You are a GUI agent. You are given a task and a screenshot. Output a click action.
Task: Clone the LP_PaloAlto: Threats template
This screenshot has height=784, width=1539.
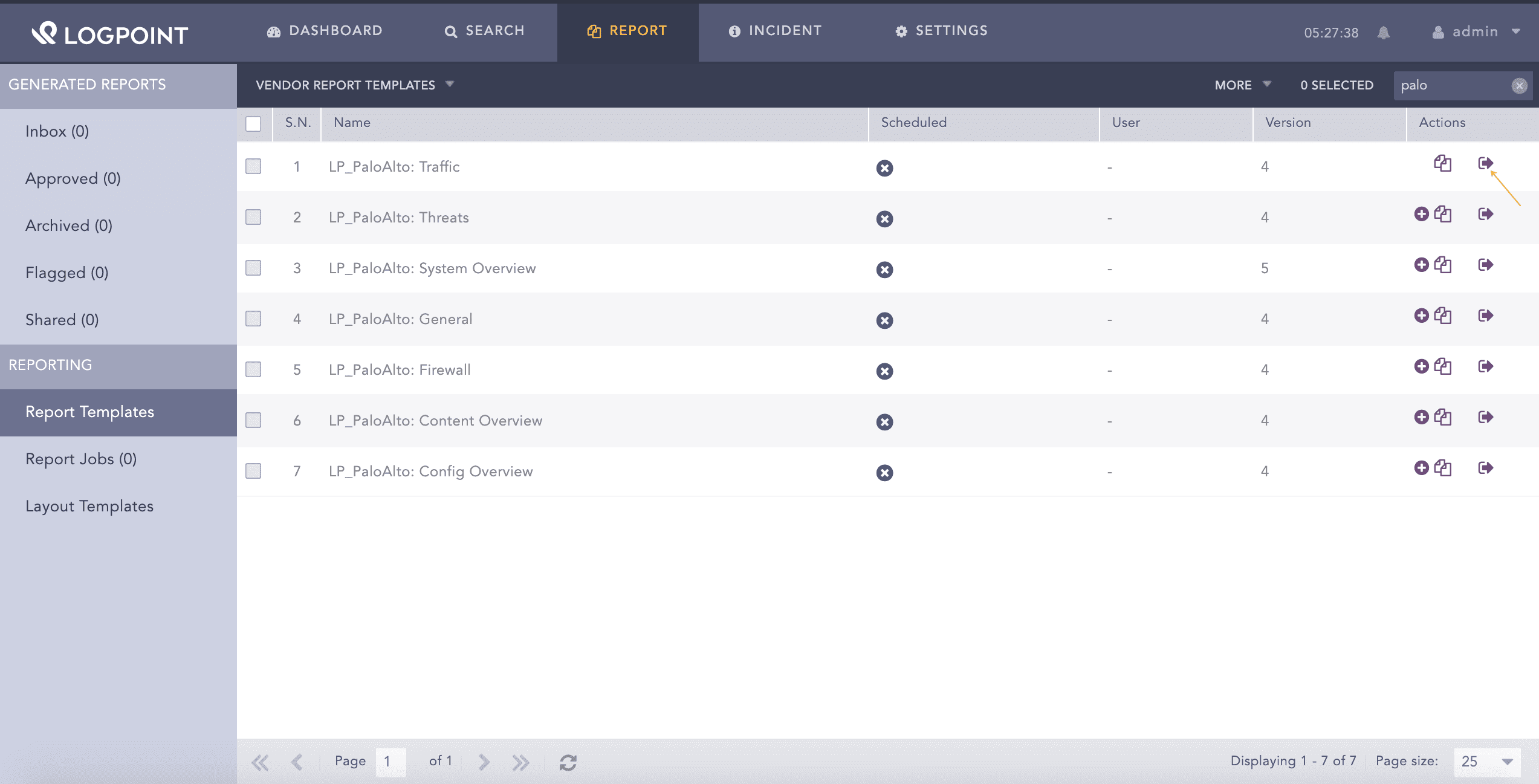click(x=1443, y=214)
